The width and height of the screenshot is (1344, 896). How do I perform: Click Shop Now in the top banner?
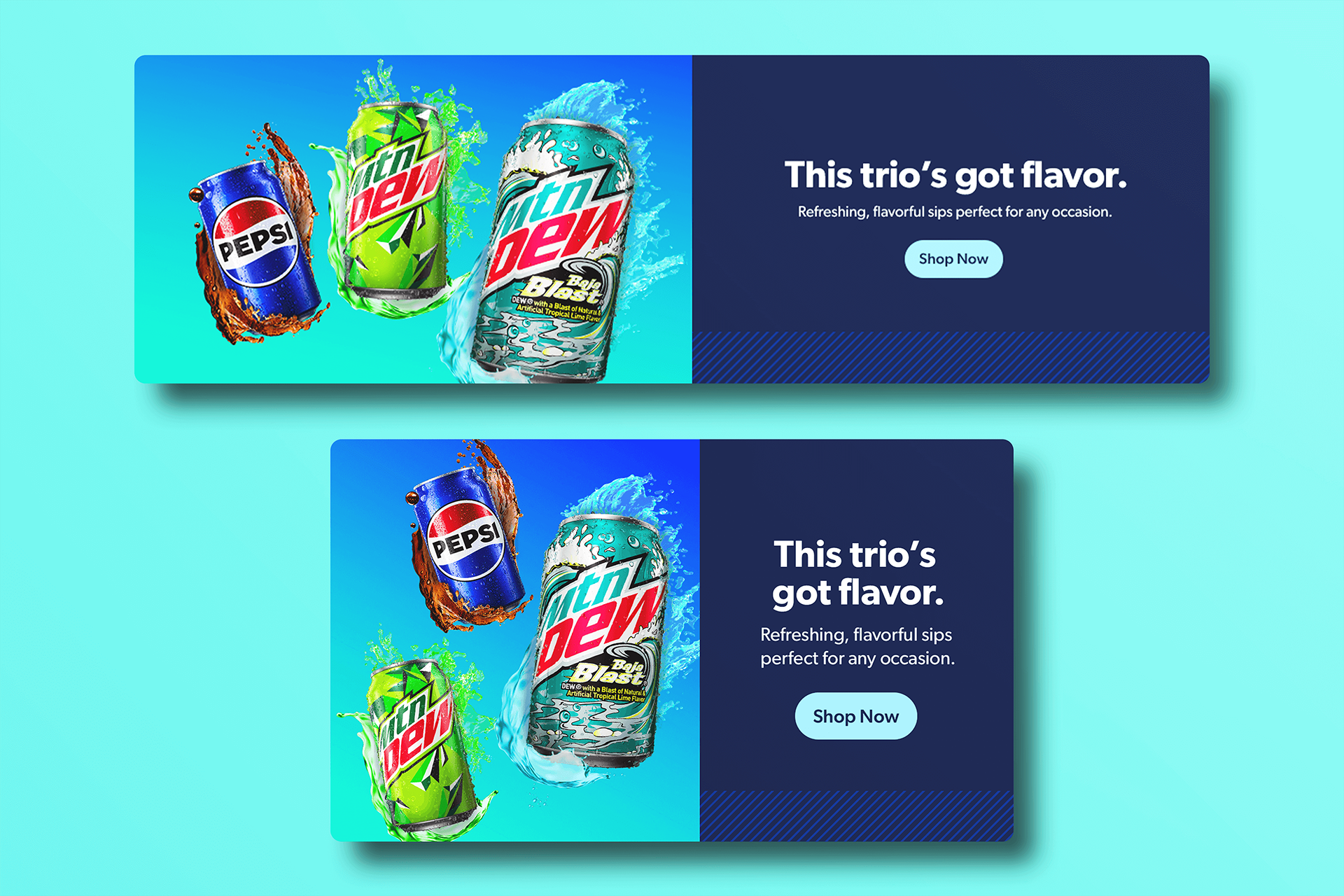tap(953, 259)
